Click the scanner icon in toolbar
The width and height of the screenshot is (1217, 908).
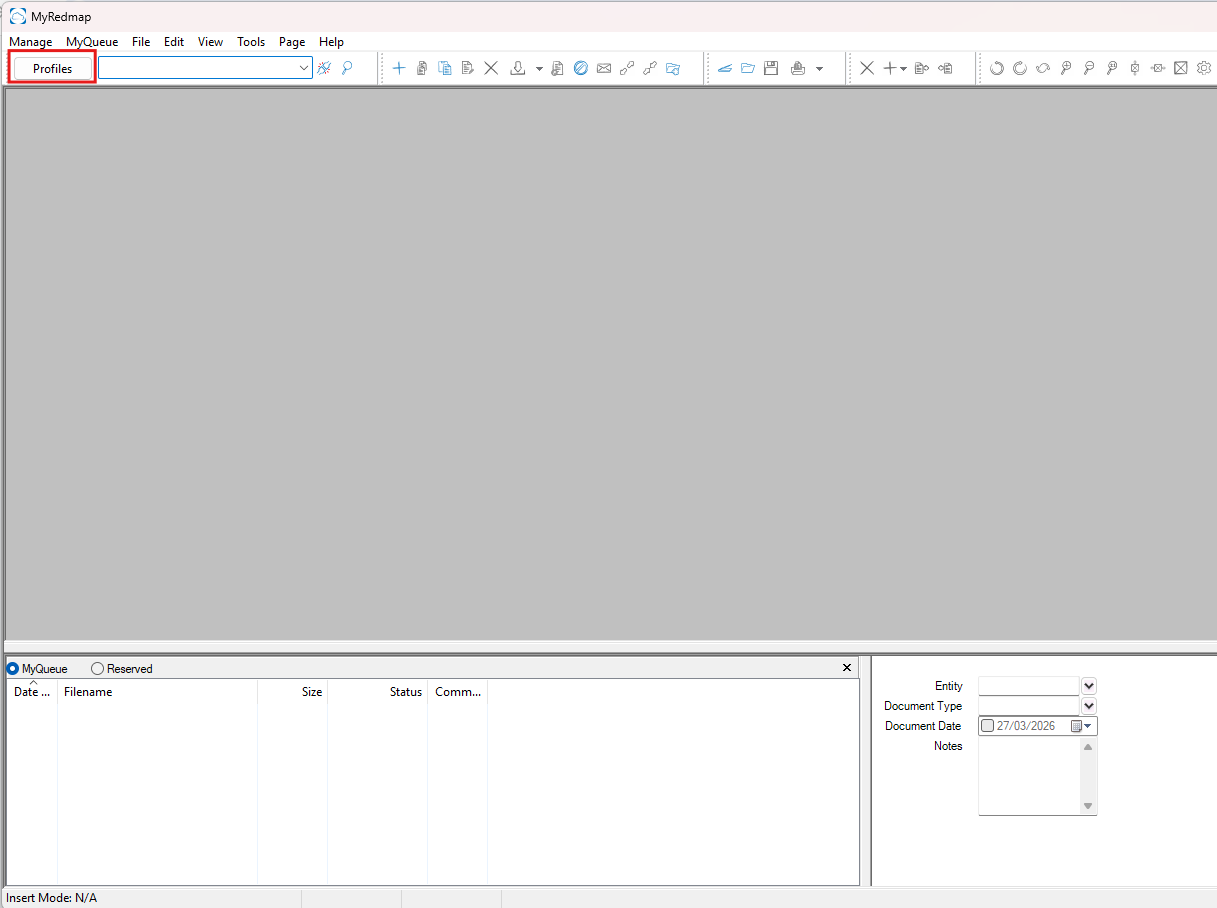click(725, 68)
